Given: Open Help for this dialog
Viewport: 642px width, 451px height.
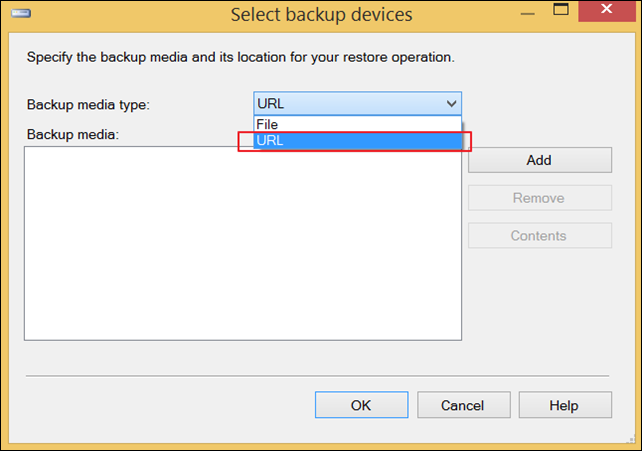Looking at the screenshot, I should tap(565, 405).
